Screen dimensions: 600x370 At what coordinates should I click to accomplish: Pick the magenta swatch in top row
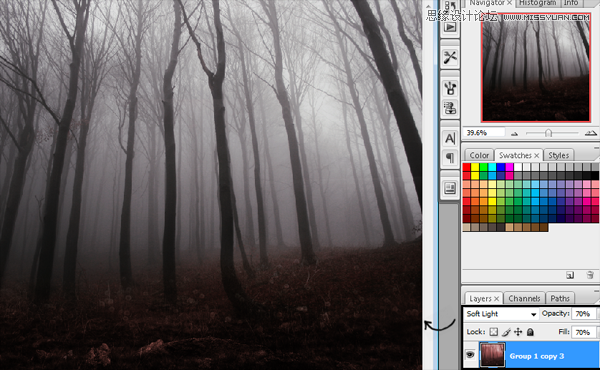[x=509, y=167]
